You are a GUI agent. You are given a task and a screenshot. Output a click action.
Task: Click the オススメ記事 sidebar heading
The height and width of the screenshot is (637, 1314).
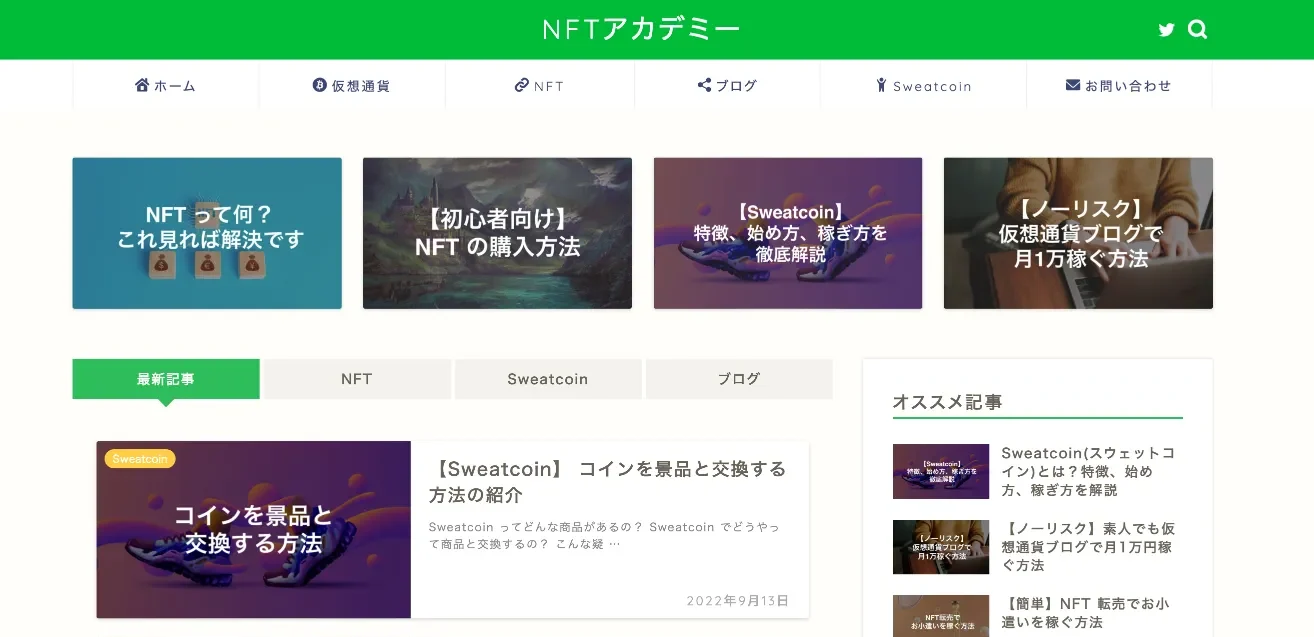[x=947, y=402]
